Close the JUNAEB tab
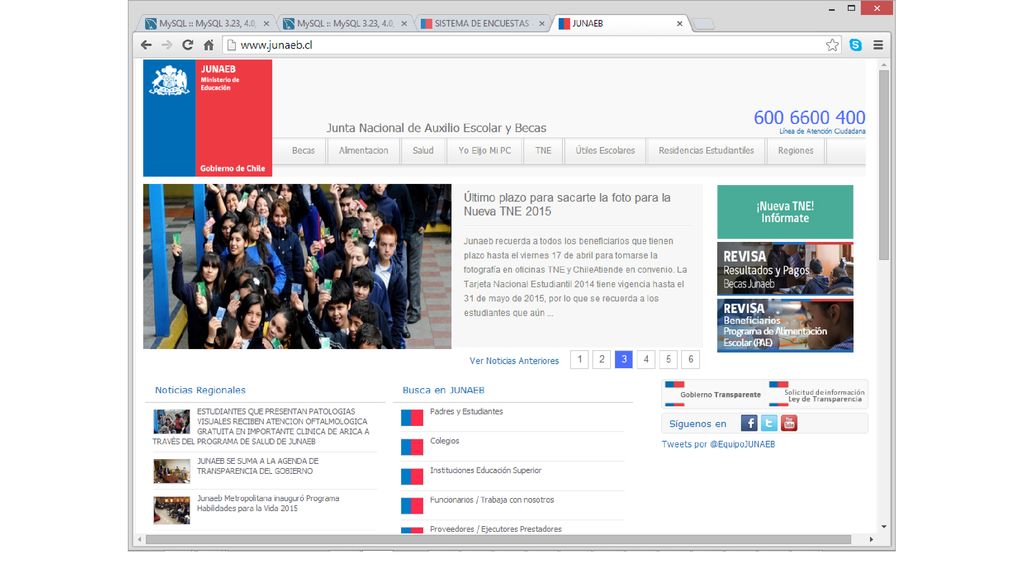The width and height of the screenshot is (1024, 576). pyautogui.click(x=680, y=24)
